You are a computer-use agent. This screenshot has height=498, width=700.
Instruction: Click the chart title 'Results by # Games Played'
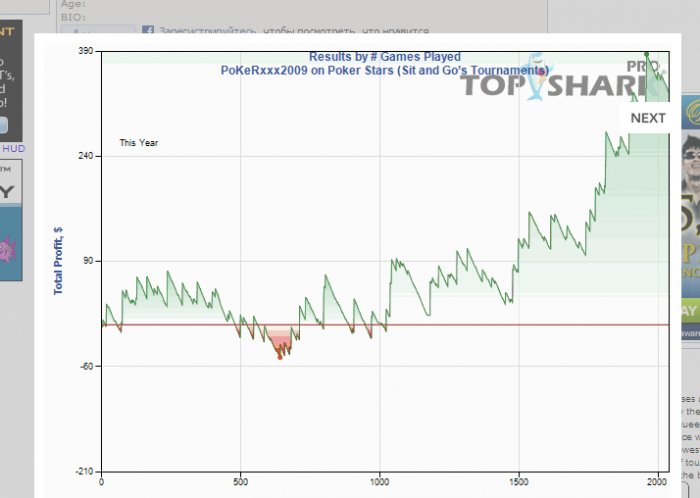385,57
